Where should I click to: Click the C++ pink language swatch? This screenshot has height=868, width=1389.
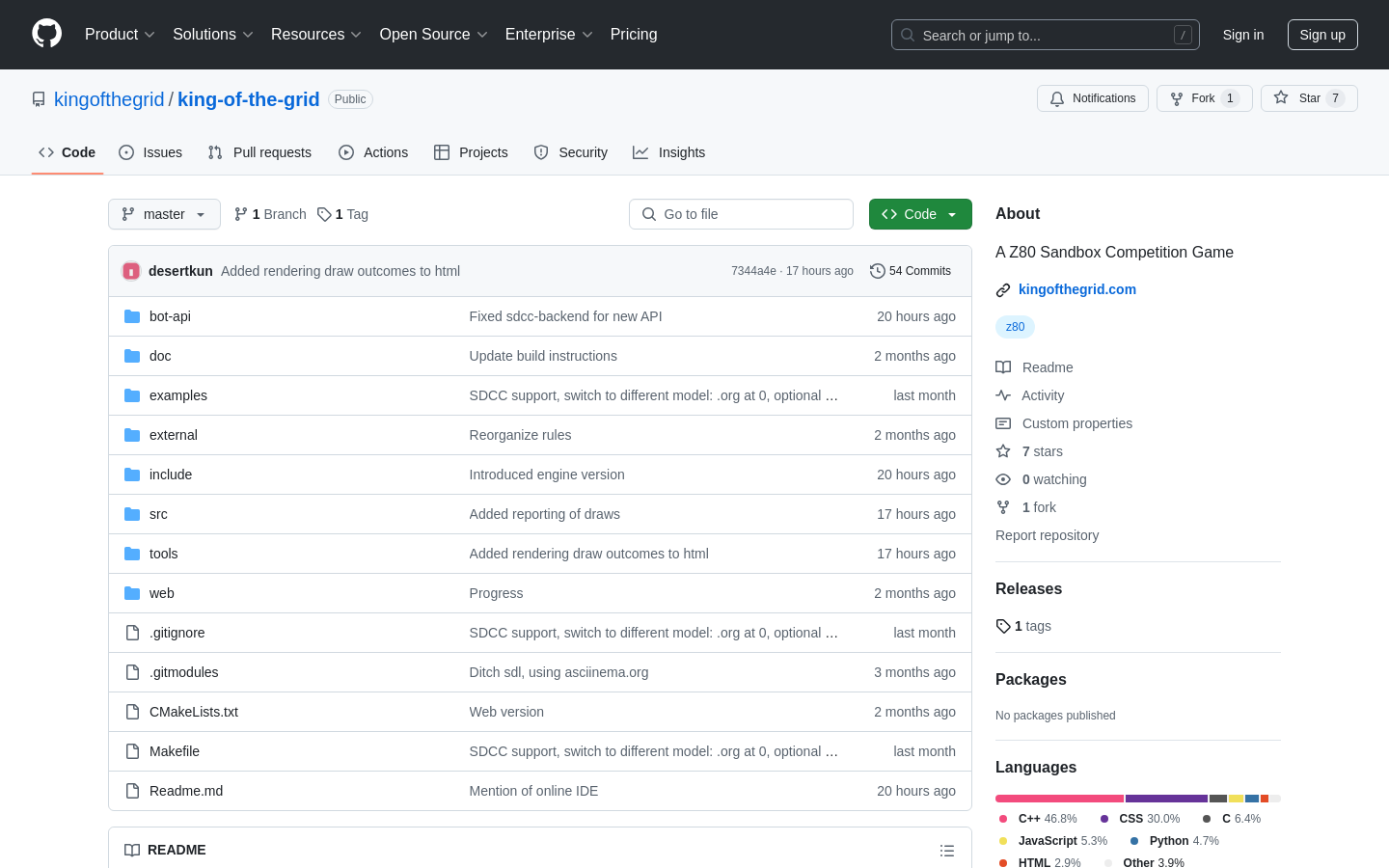pos(1003,819)
